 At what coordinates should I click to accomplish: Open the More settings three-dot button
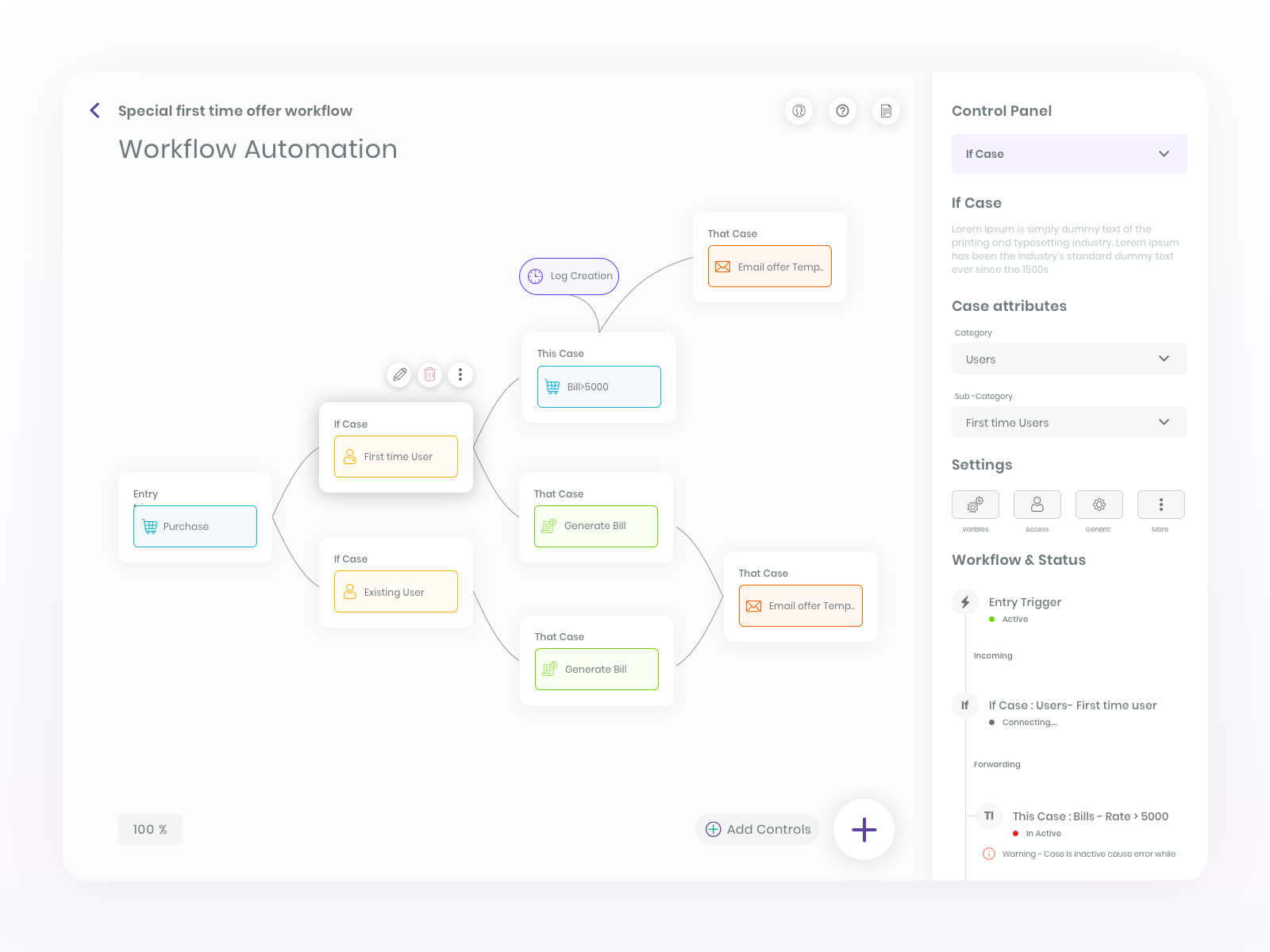pos(1161,505)
